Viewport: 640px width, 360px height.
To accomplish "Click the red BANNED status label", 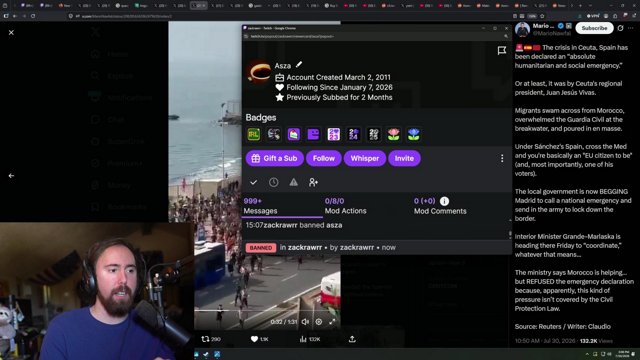I will click(x=260, y=248).
